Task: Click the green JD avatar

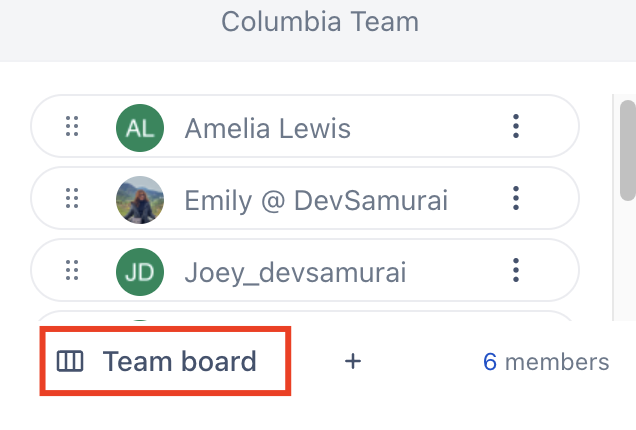Action: click(x=139, y=270)
